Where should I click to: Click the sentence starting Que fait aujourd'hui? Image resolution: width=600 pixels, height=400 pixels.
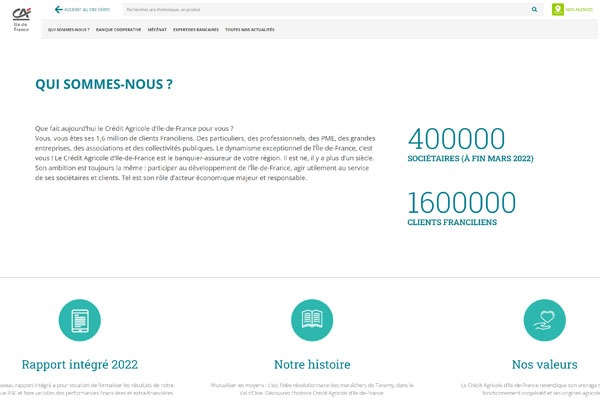(134, 129)
